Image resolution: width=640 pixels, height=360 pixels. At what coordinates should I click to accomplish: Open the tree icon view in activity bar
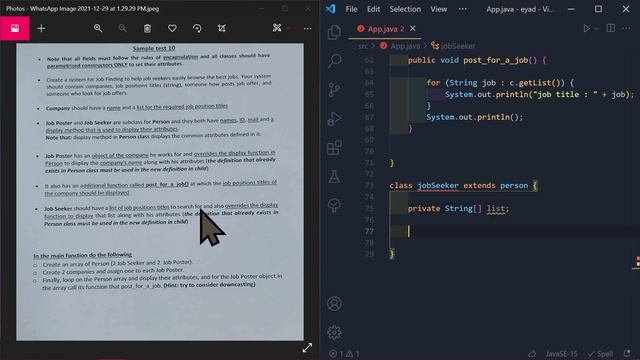click(334, 205)
